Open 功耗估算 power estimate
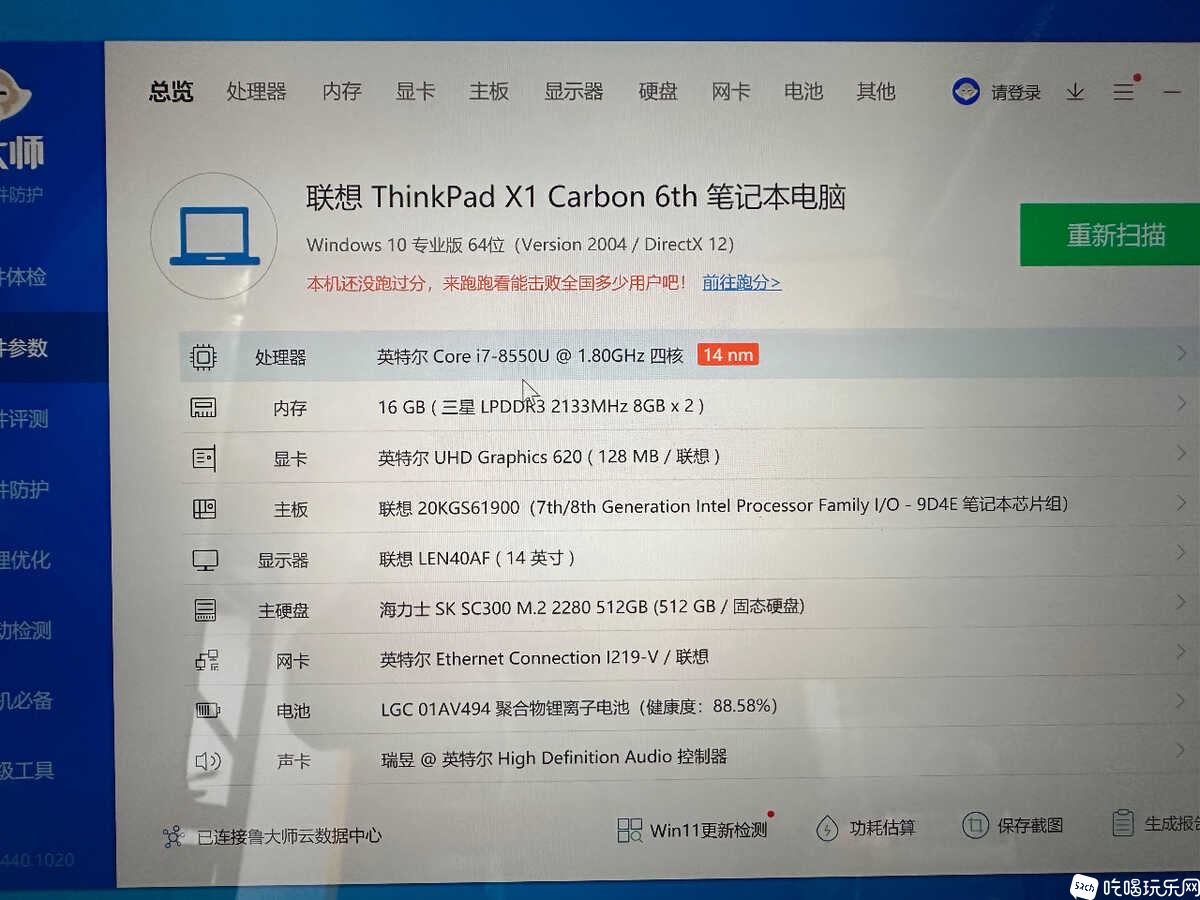Screen dimensions: 1200x900 tap(882, 828)
